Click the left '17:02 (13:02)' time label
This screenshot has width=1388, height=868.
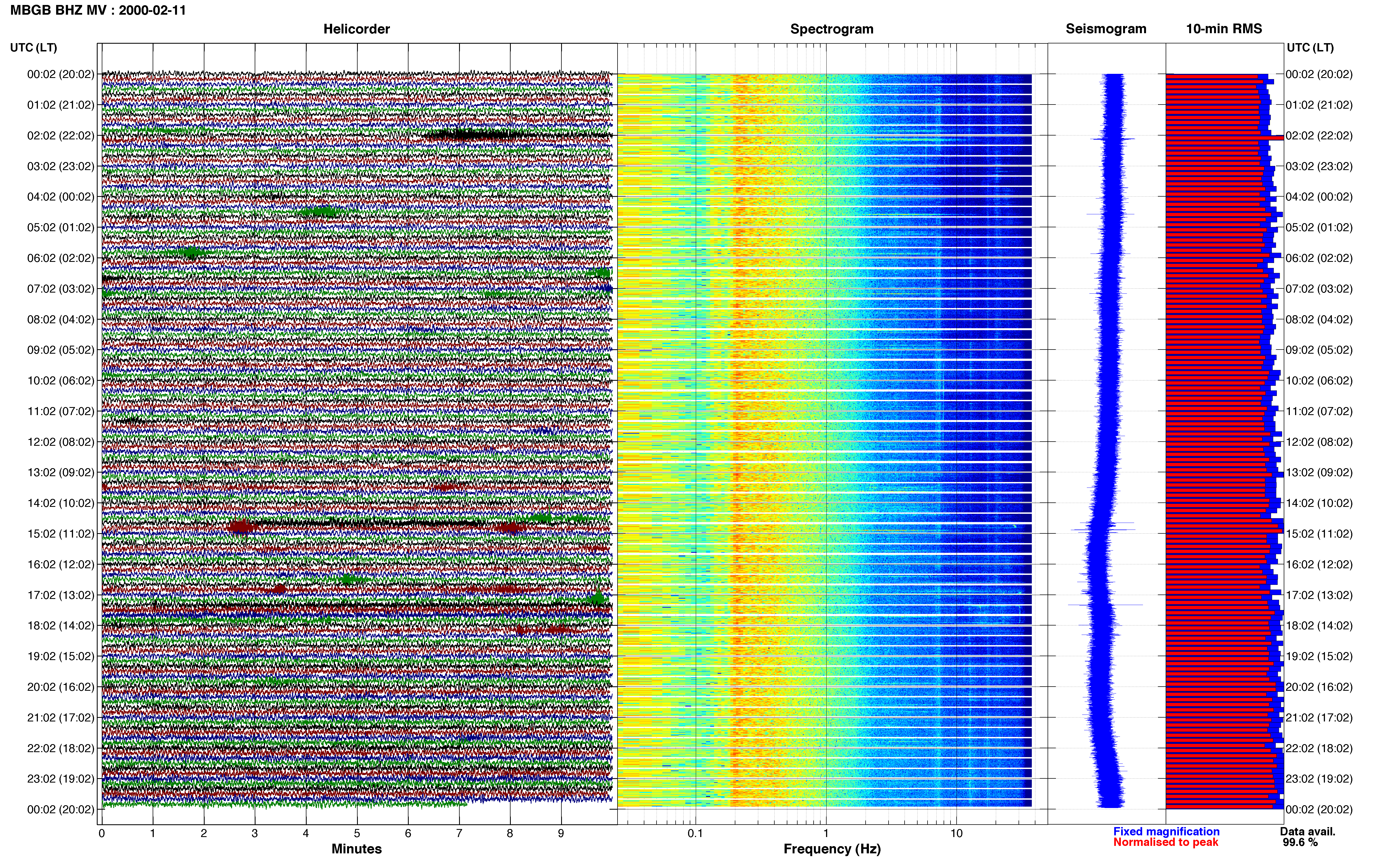(60, 595)
